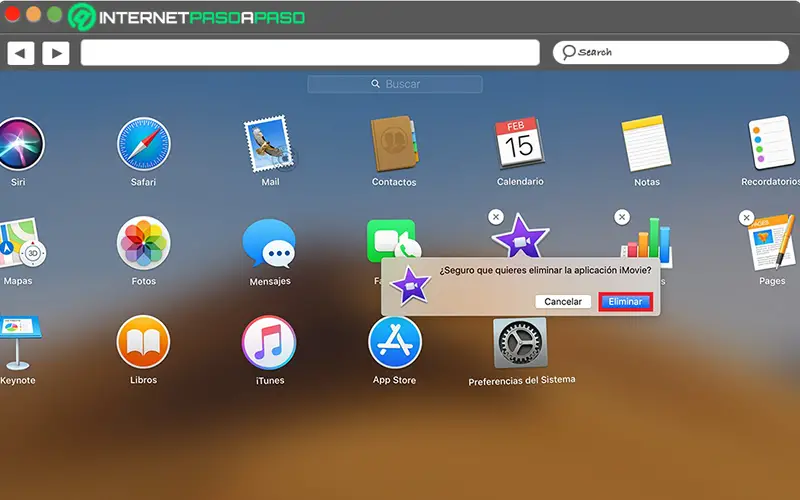
Task: Open the Mensajes app
Action: pos(269,243)
